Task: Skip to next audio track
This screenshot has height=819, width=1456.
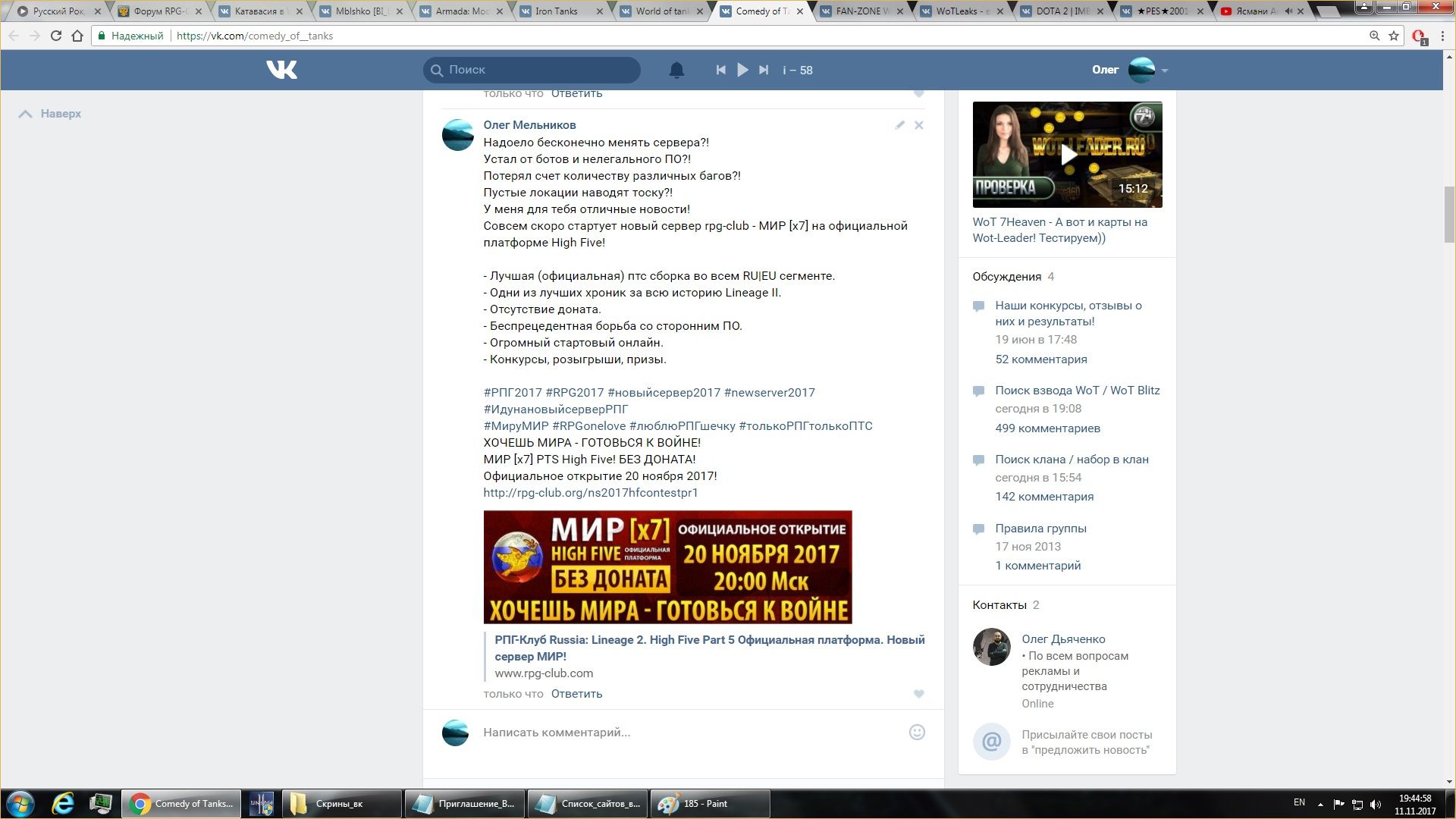Action: [764, 70]
